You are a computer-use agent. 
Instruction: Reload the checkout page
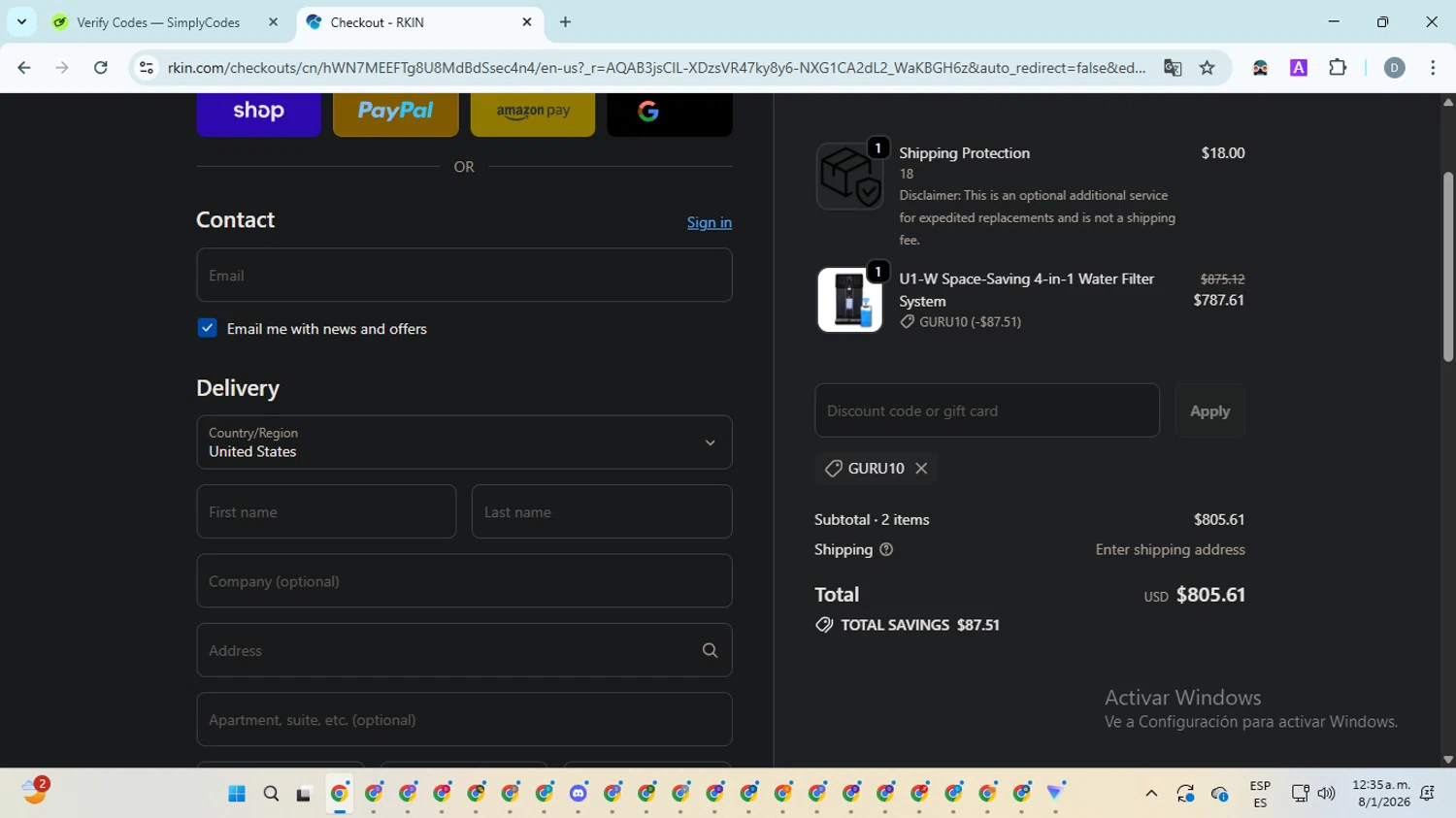click(101, 68)
